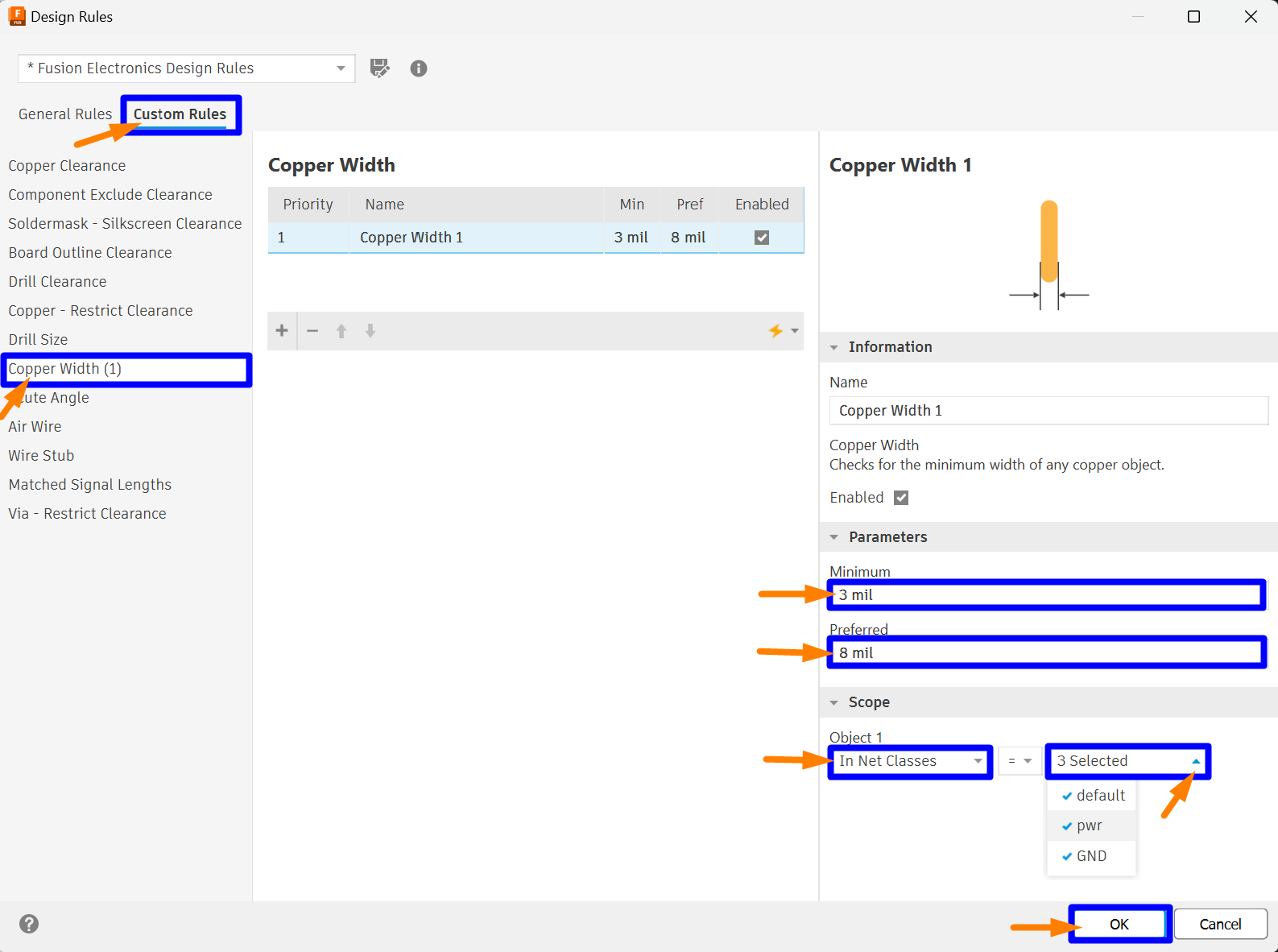Collapse the Information section

pos(834,347)
